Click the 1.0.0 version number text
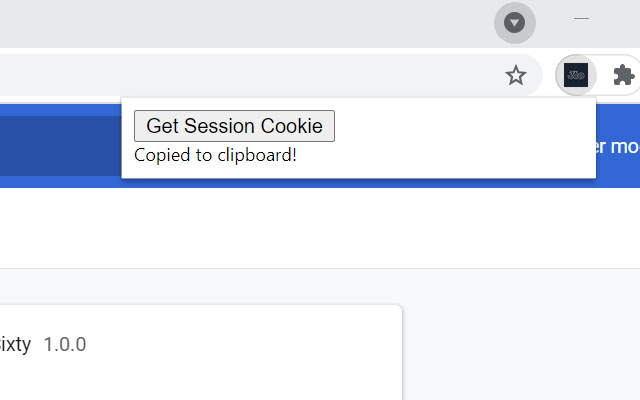The image size is (640, 400). click(x=65, y=345)
